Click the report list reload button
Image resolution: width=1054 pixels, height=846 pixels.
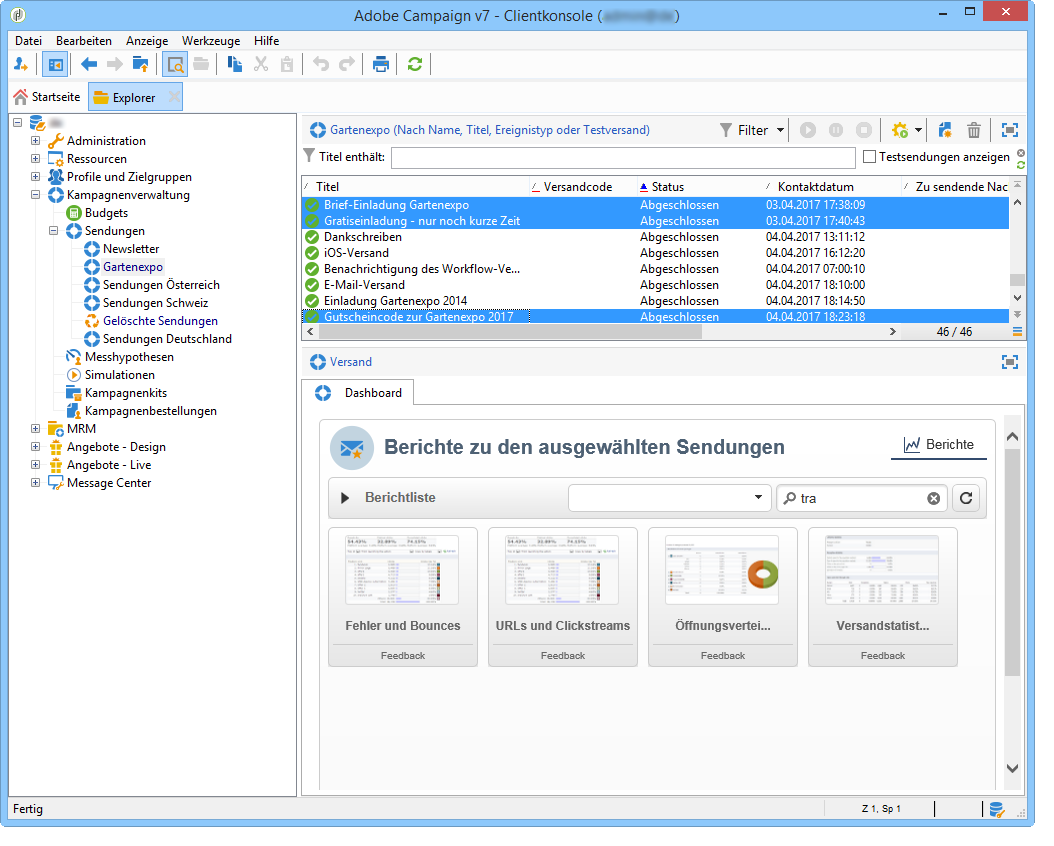966,499
